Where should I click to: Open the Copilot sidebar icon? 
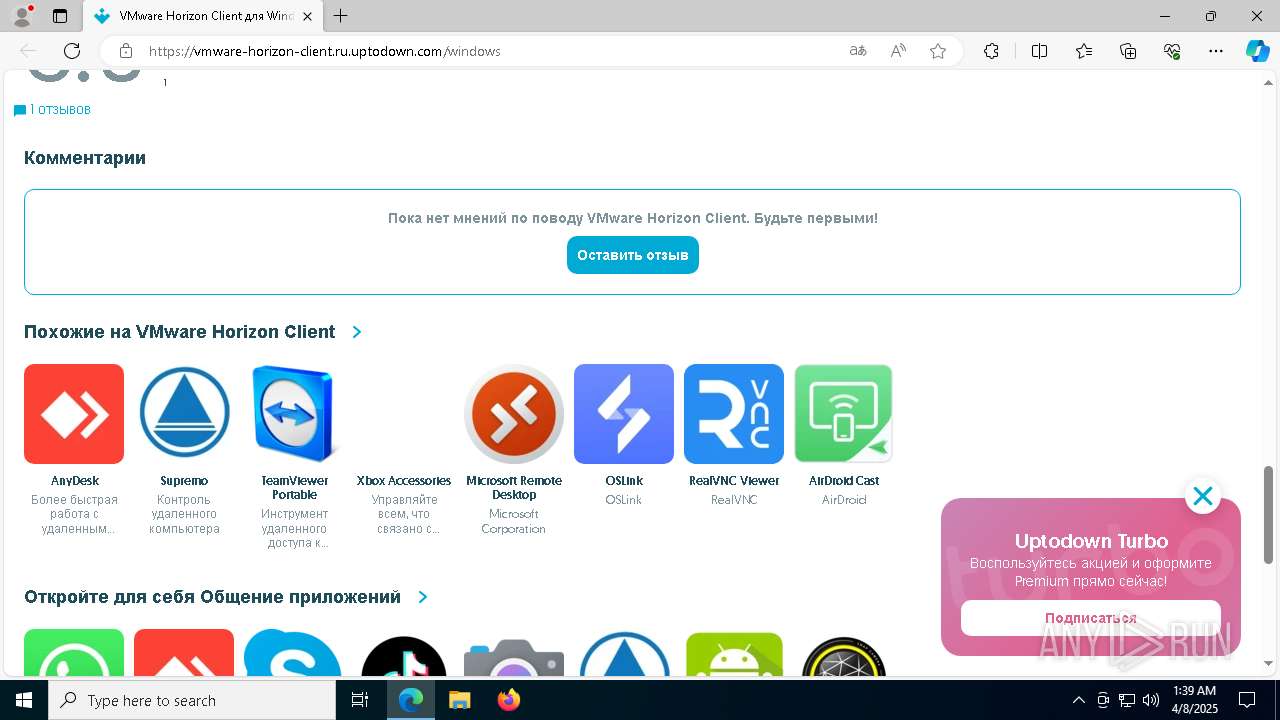[1257, 51]
